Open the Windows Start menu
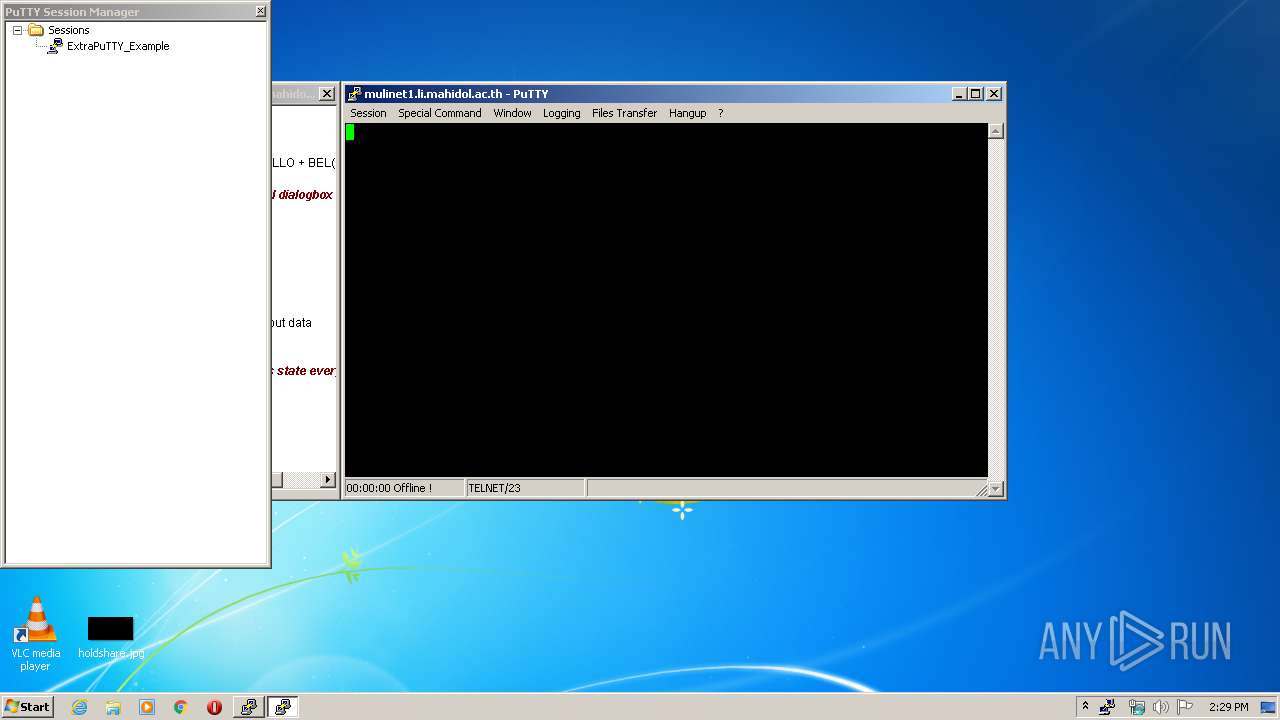This screenshot has width=1280, height=720. coord(28,706)
